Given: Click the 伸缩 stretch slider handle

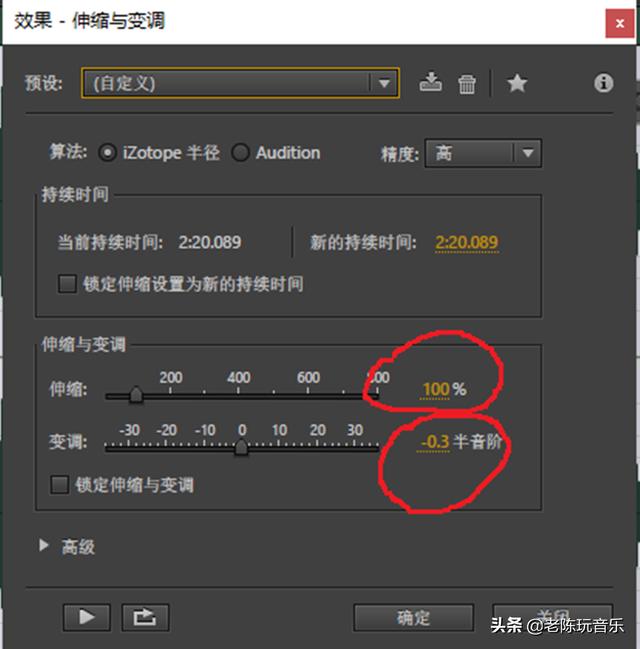Looking at the screenshot, I should tap(136, 394).
